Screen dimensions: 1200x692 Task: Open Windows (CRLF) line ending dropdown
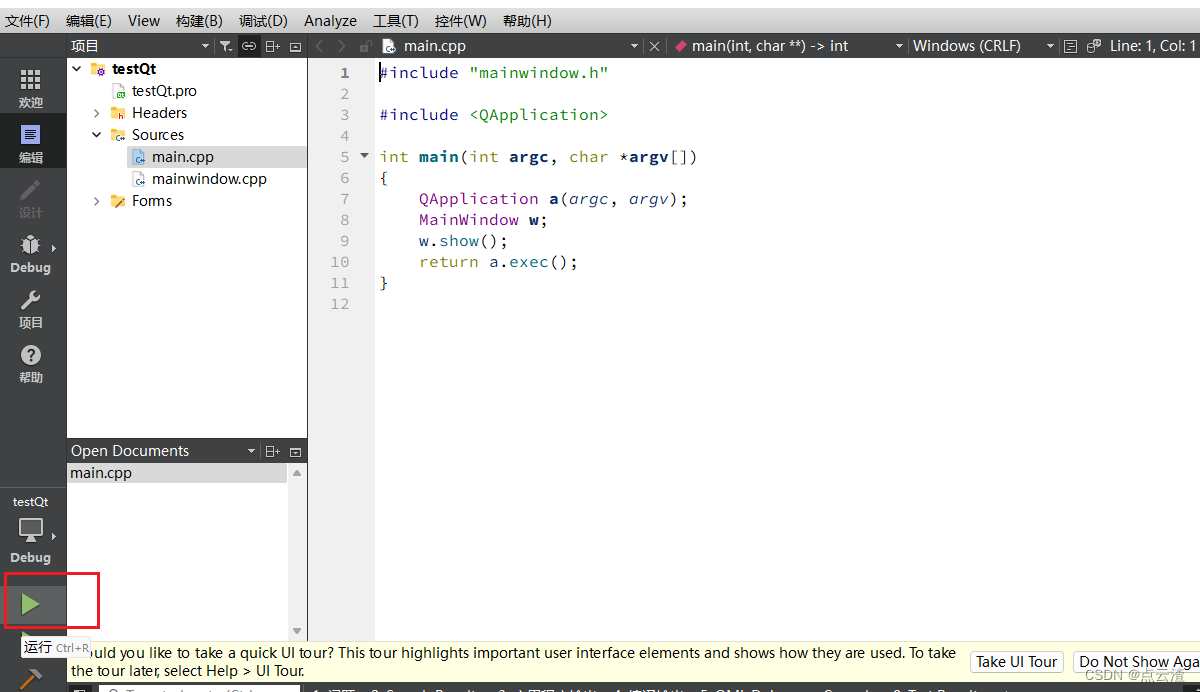coord(983,46)
